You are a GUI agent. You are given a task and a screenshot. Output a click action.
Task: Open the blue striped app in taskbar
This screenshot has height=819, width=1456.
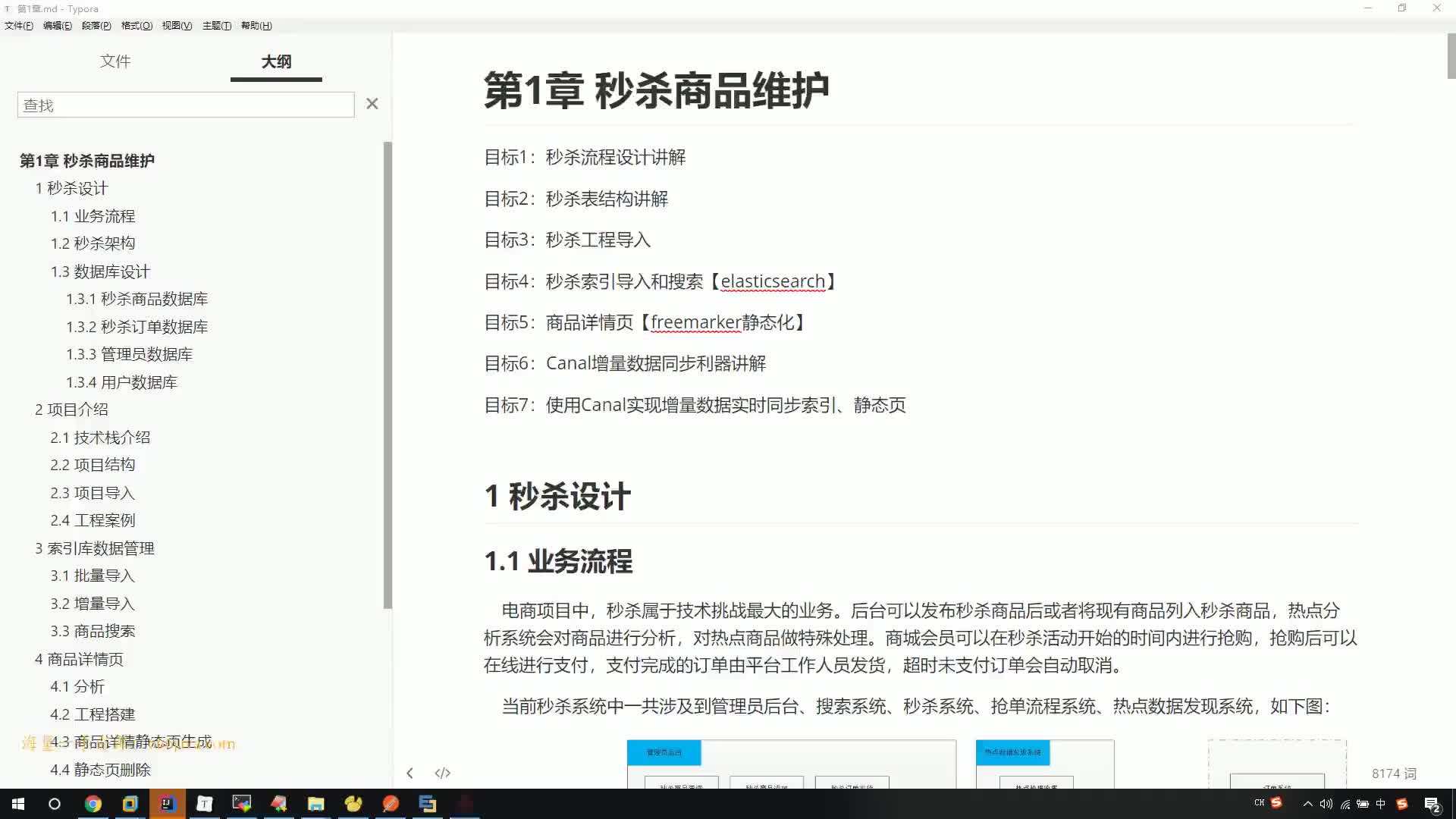pos(428,804)
